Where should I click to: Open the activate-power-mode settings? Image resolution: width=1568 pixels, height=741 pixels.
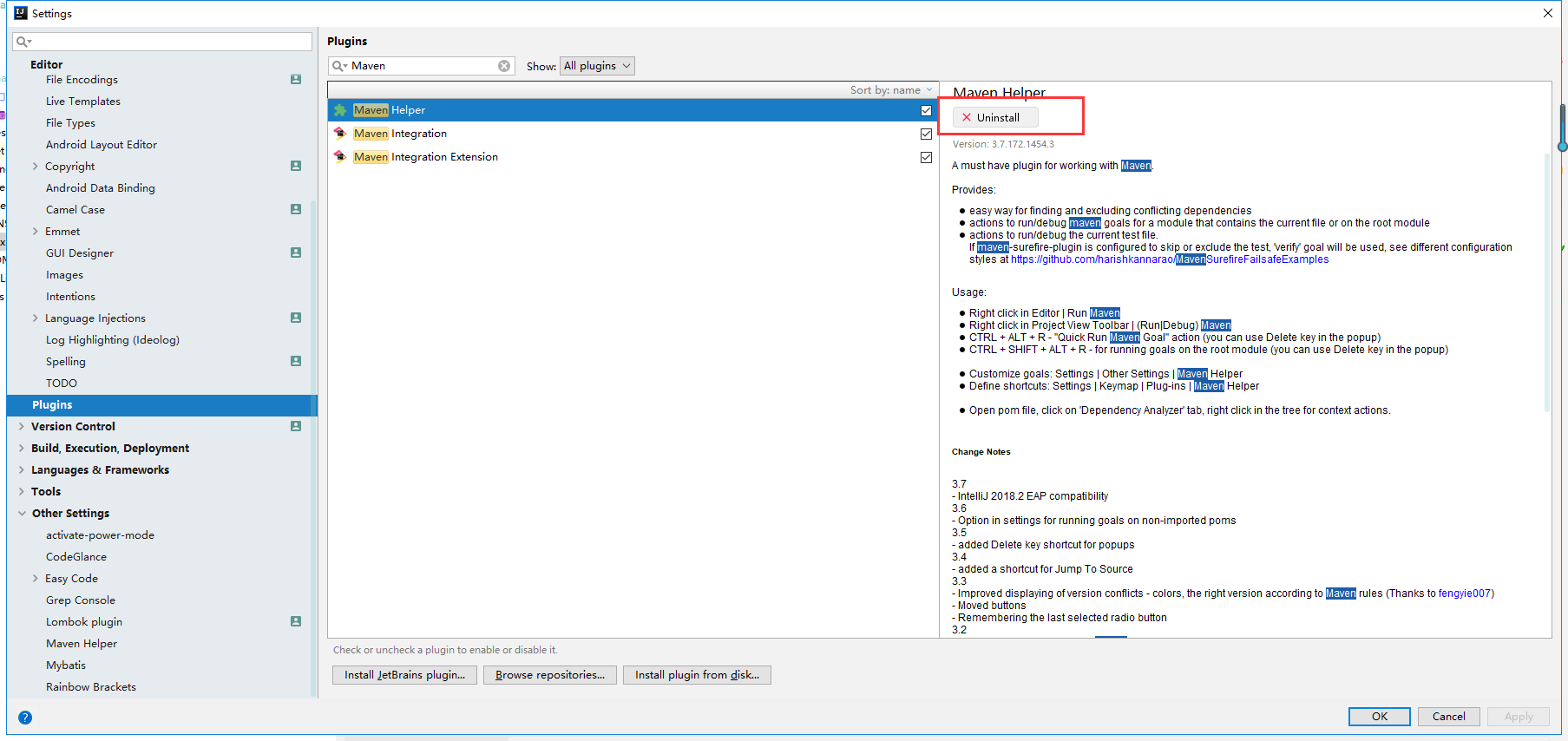click(100, 534)
